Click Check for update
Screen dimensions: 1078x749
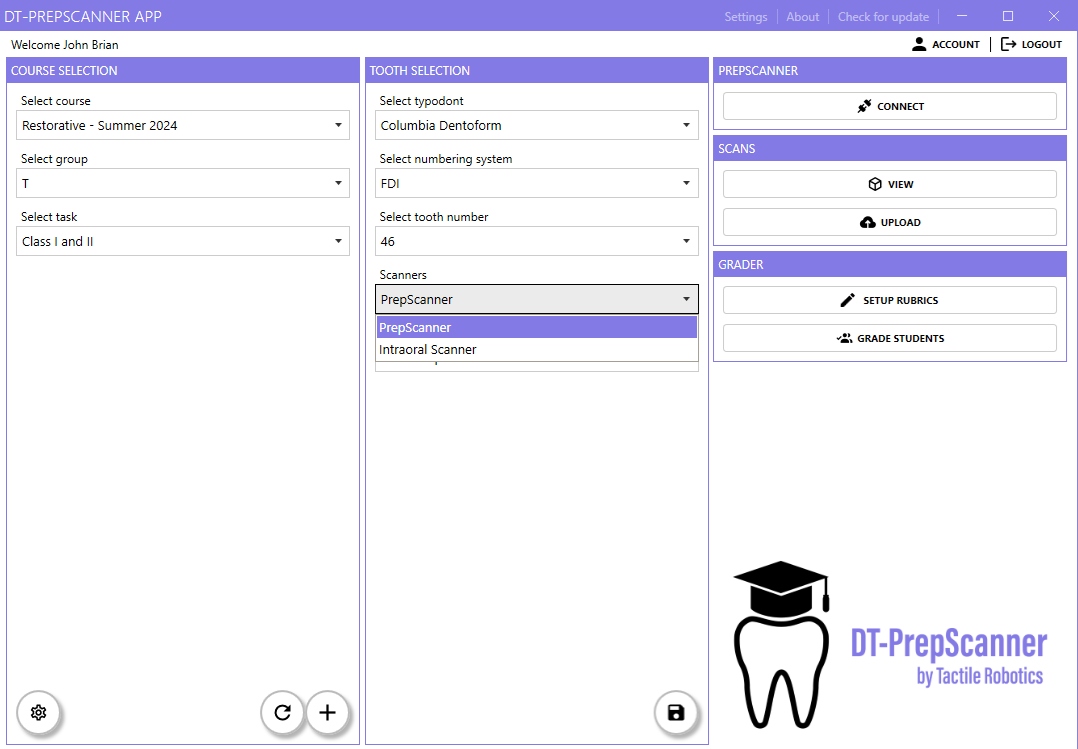point(883,17)
